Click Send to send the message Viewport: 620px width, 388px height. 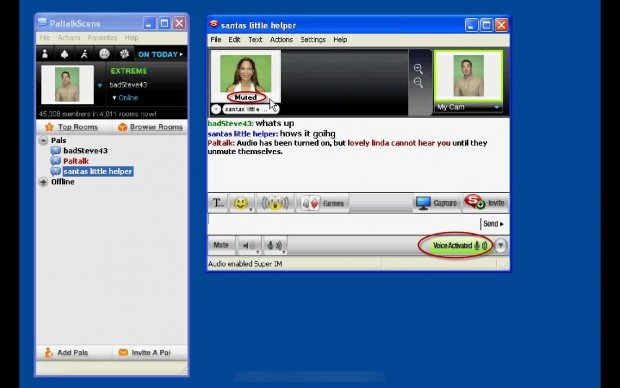pos(493,224)
